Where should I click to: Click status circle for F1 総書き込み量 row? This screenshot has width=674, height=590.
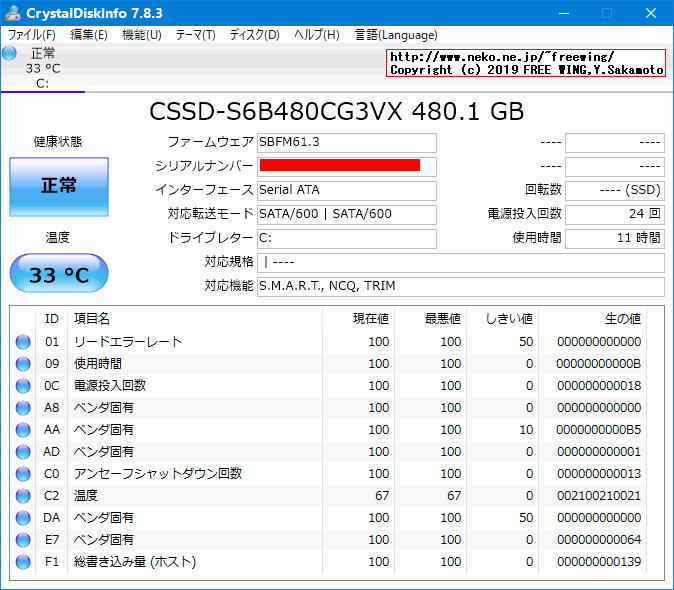click(x=23, y=562)
